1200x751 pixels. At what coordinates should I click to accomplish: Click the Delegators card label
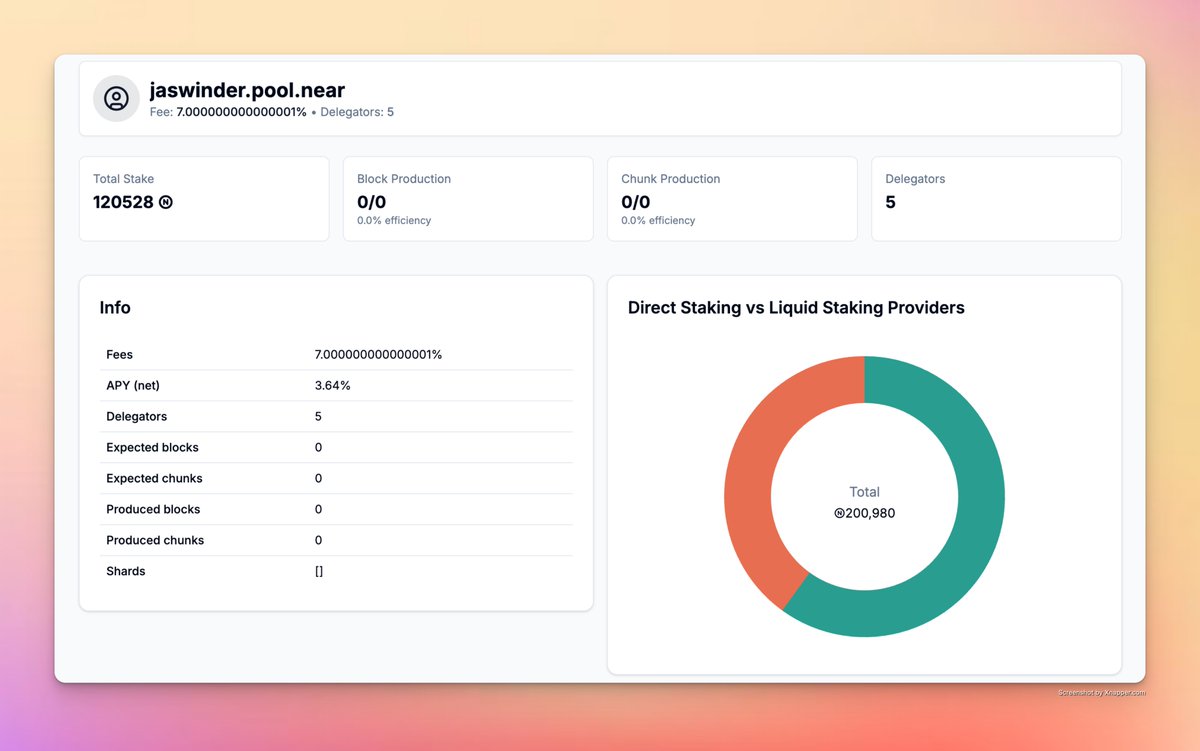pos(915,179)
